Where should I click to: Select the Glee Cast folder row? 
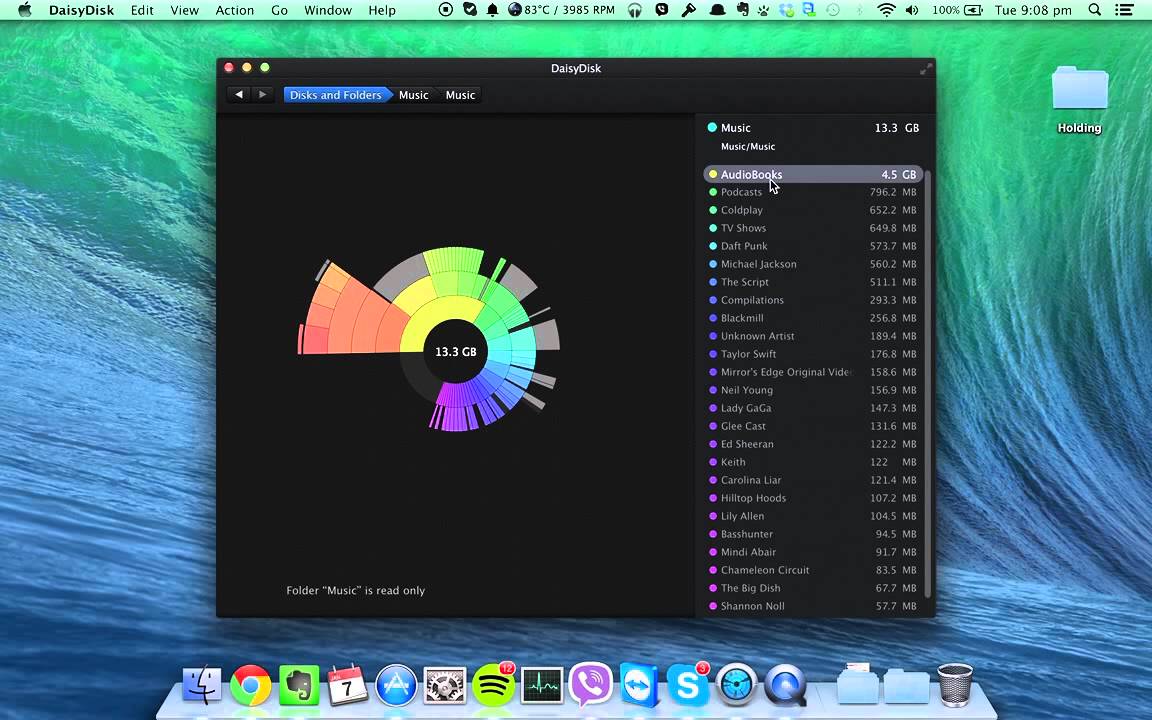point(813,426)
